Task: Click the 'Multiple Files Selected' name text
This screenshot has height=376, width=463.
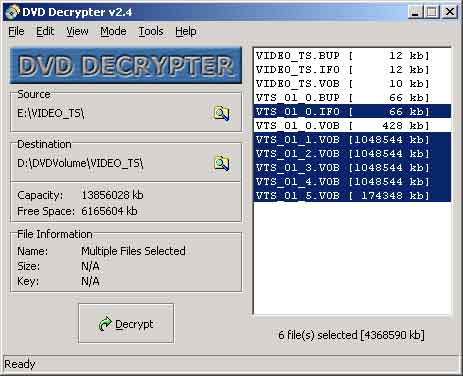Action: (x=133, y=251)
